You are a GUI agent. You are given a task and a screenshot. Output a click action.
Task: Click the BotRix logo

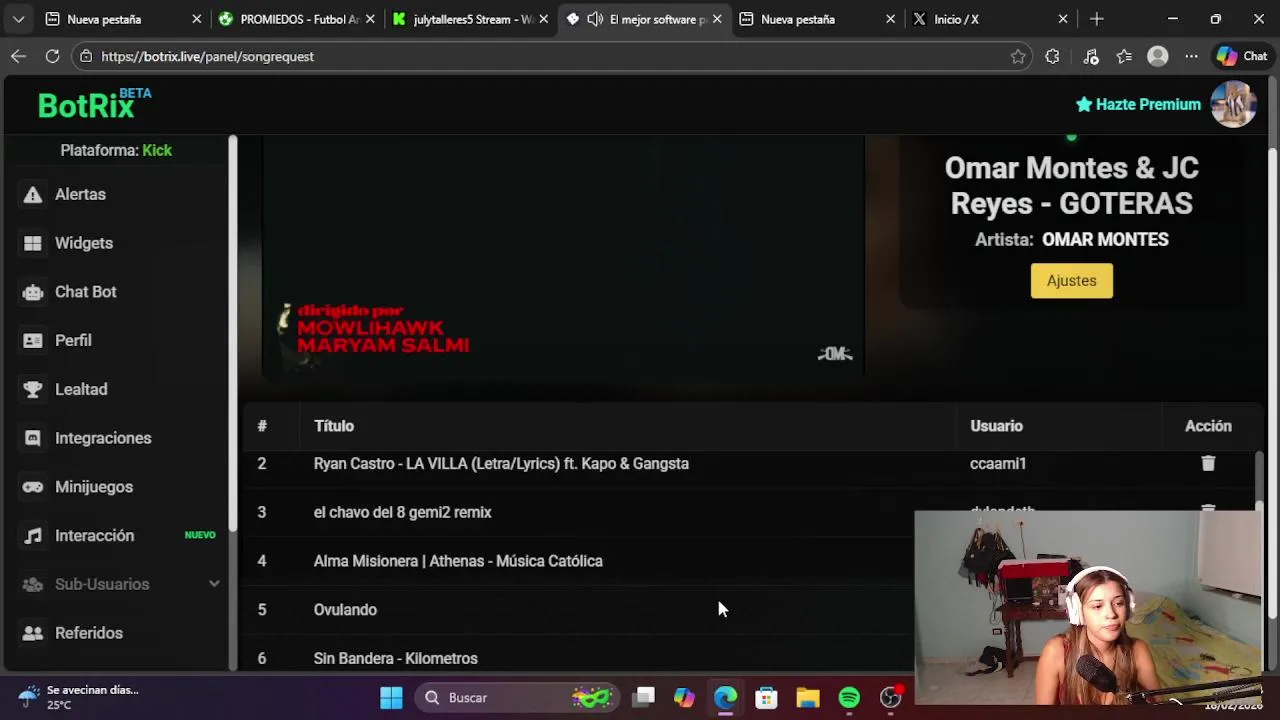pyautogui.click(x=94, y=104)
